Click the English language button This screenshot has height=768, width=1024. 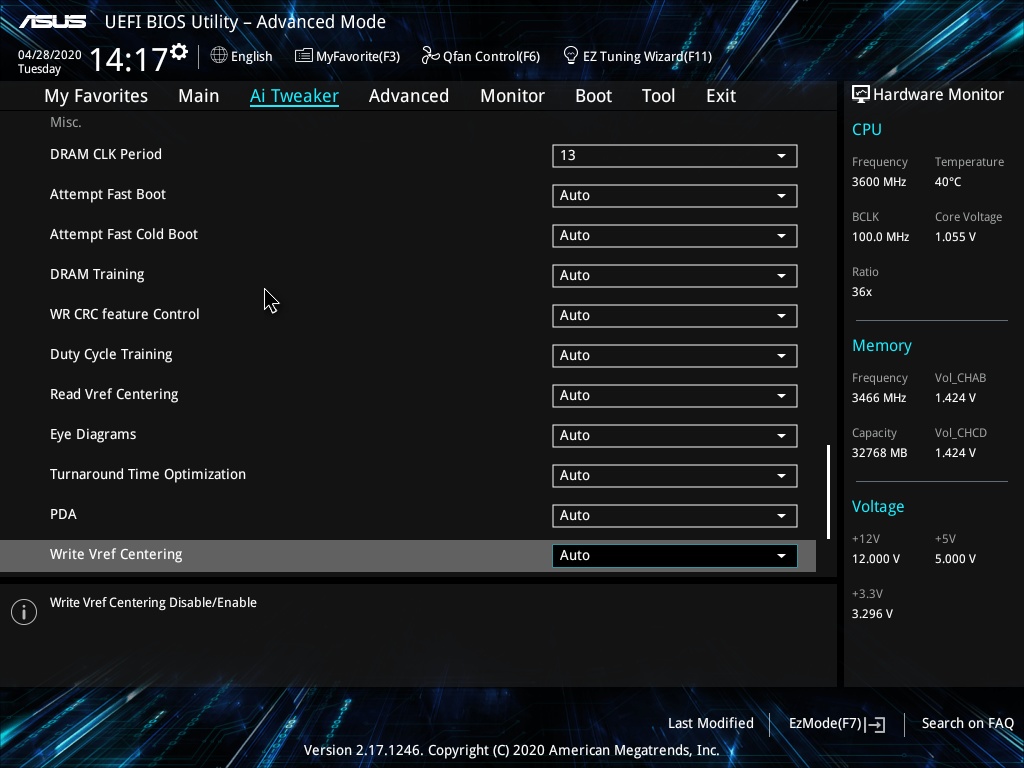242,56
